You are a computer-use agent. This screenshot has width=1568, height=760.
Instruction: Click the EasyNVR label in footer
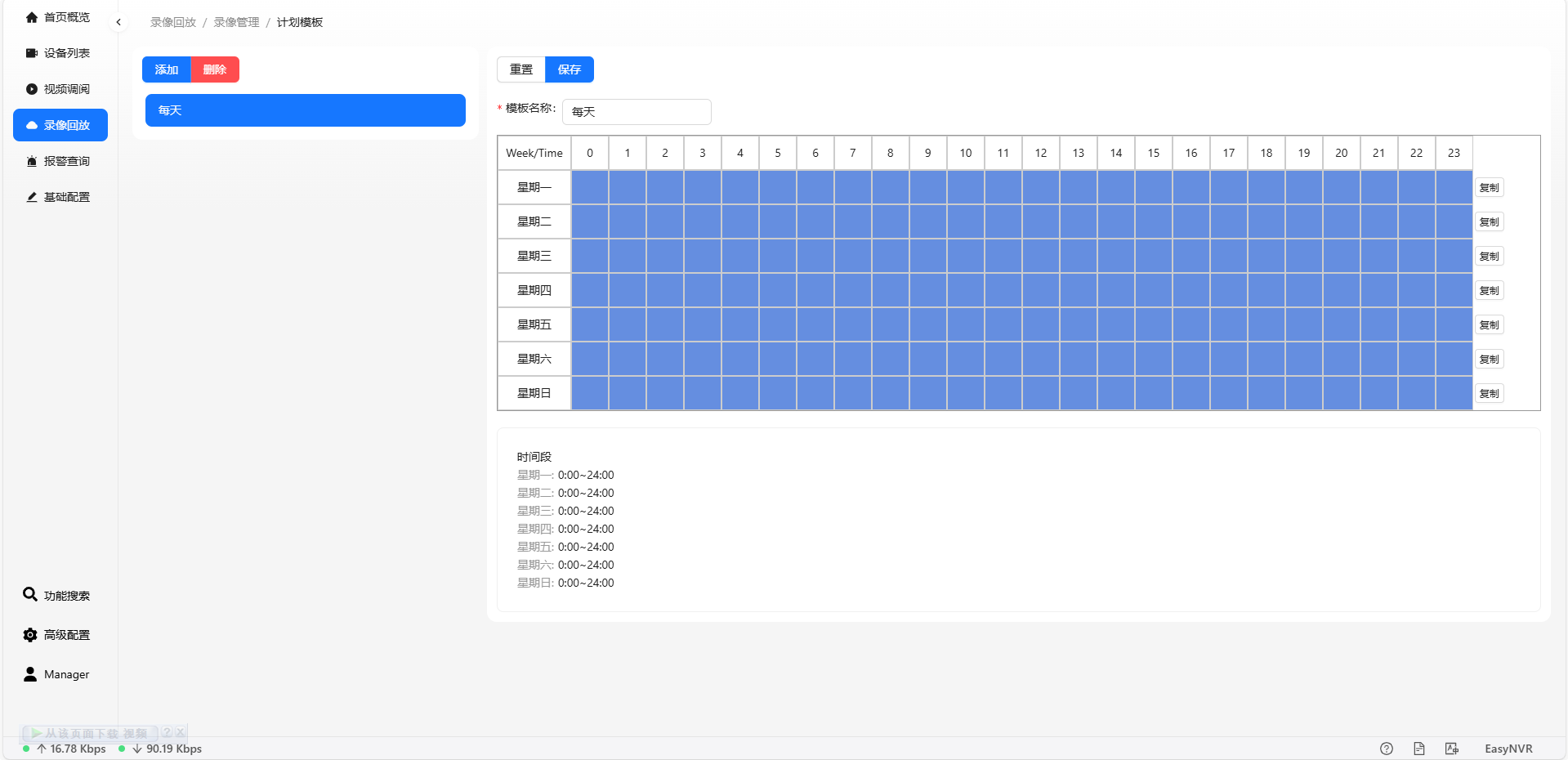coord(1508,749)
